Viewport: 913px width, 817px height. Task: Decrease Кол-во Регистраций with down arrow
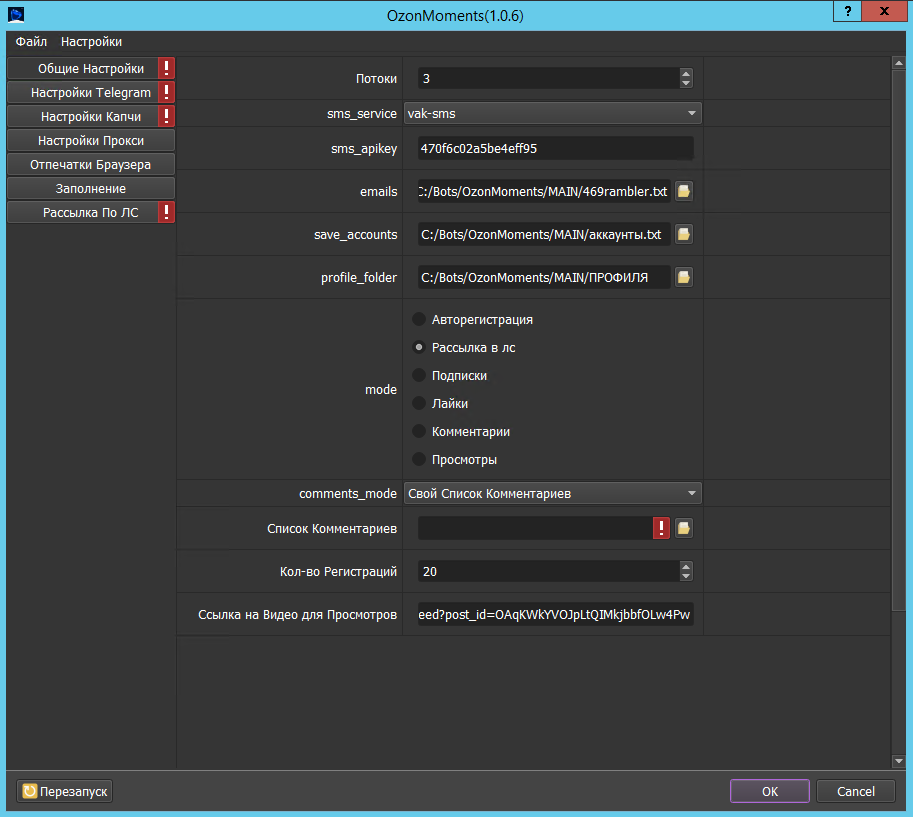[686, 577]
